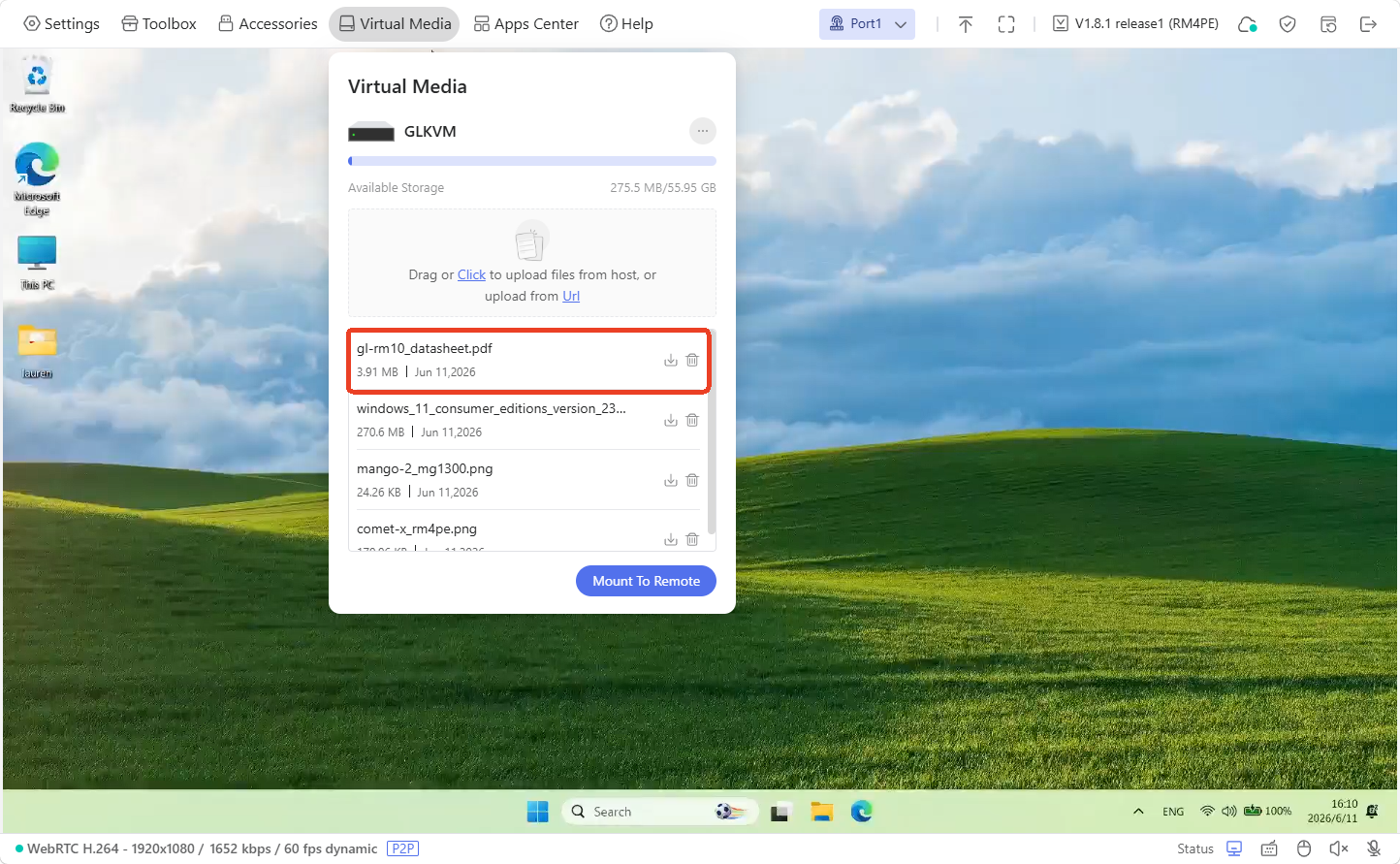Click WebRTC H.264 stream info text
Image resolution: width=1400 pixels, height=864 pixels.
pyautogui.click(x=202, y=848)
